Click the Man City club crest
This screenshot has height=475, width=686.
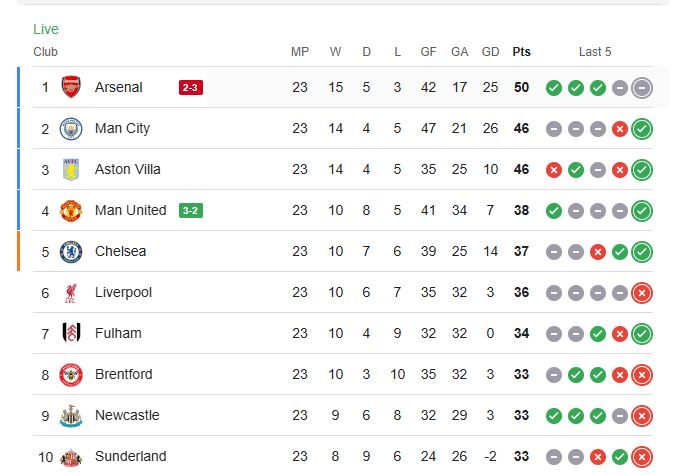pos(71,128)
